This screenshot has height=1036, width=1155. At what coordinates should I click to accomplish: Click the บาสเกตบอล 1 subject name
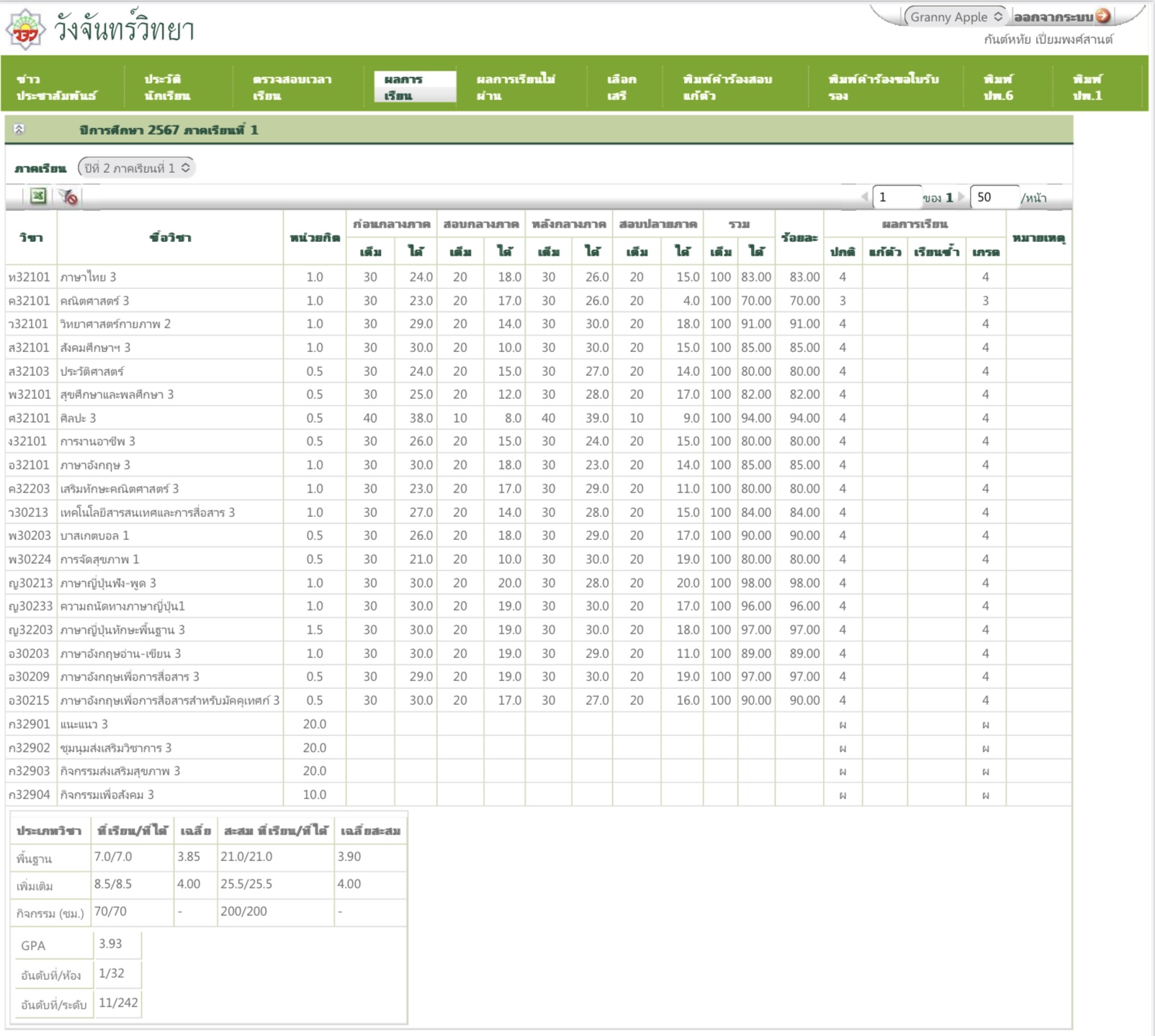pos(94,536)
